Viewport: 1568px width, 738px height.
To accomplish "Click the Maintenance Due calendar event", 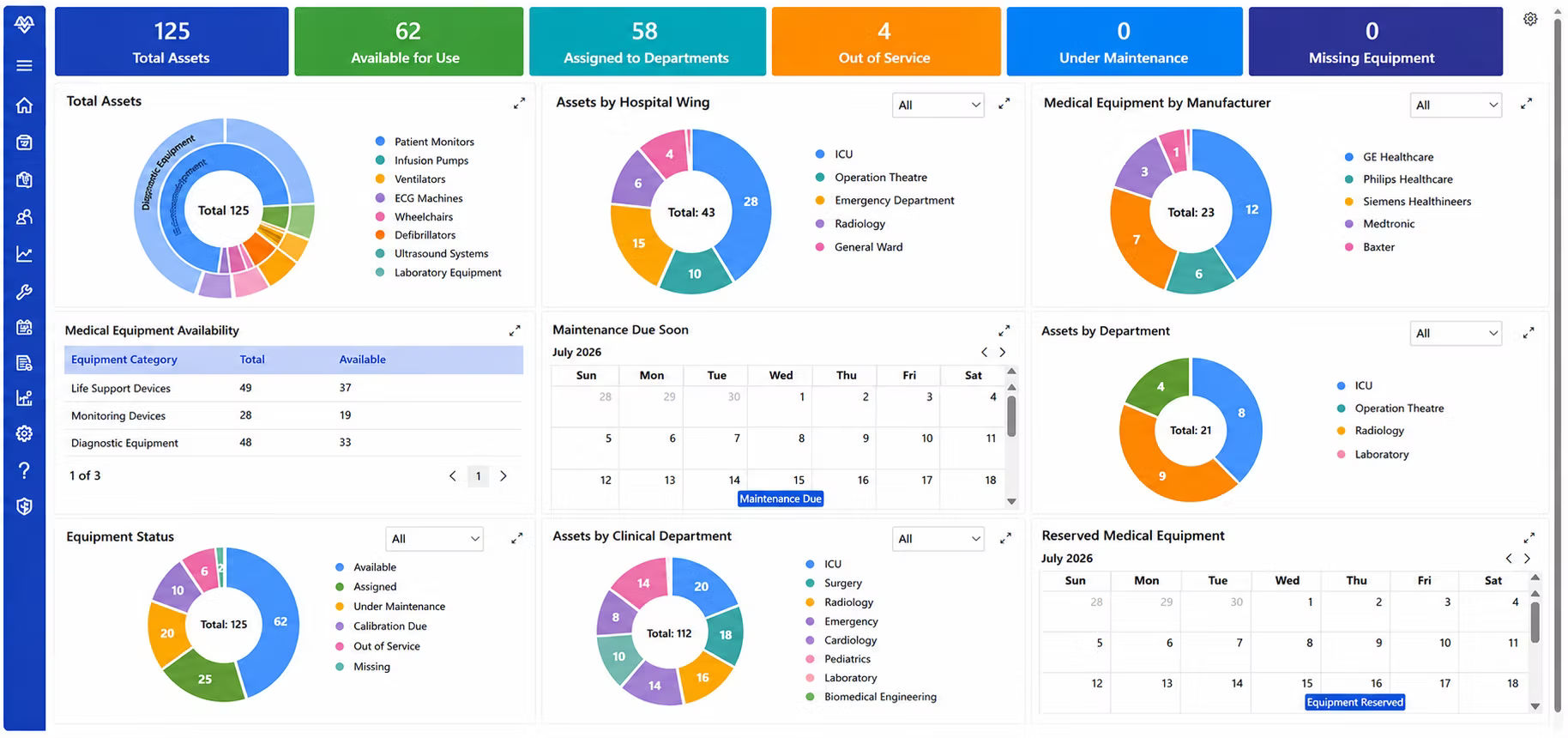I will (x=781, y=499).
